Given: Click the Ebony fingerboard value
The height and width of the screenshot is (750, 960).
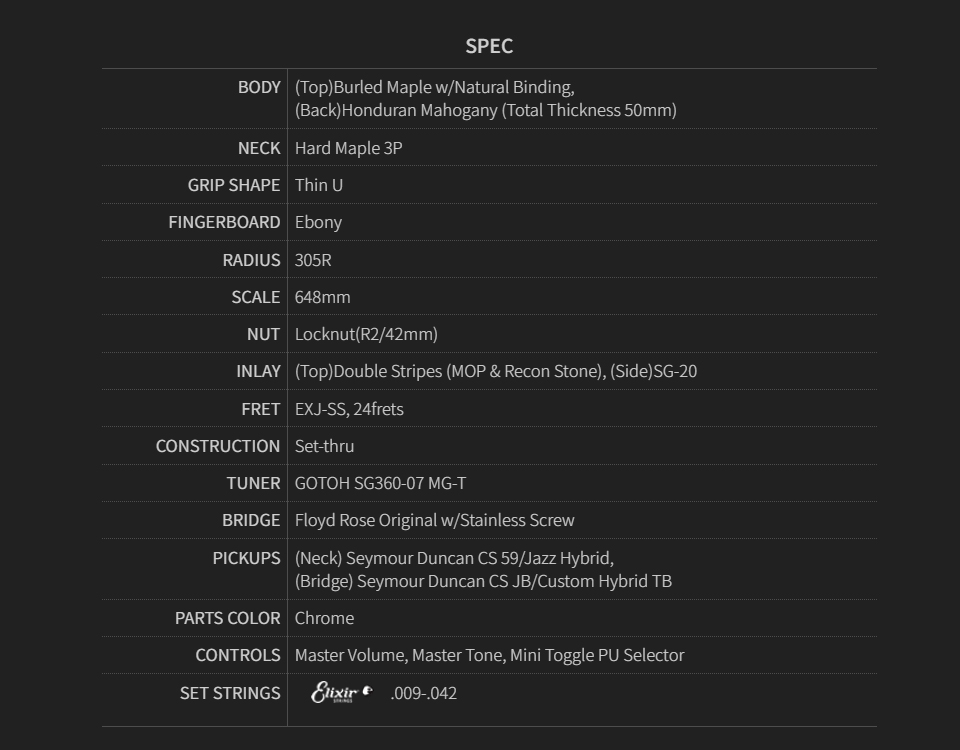Looking at the screenshot, I should 318,222.
